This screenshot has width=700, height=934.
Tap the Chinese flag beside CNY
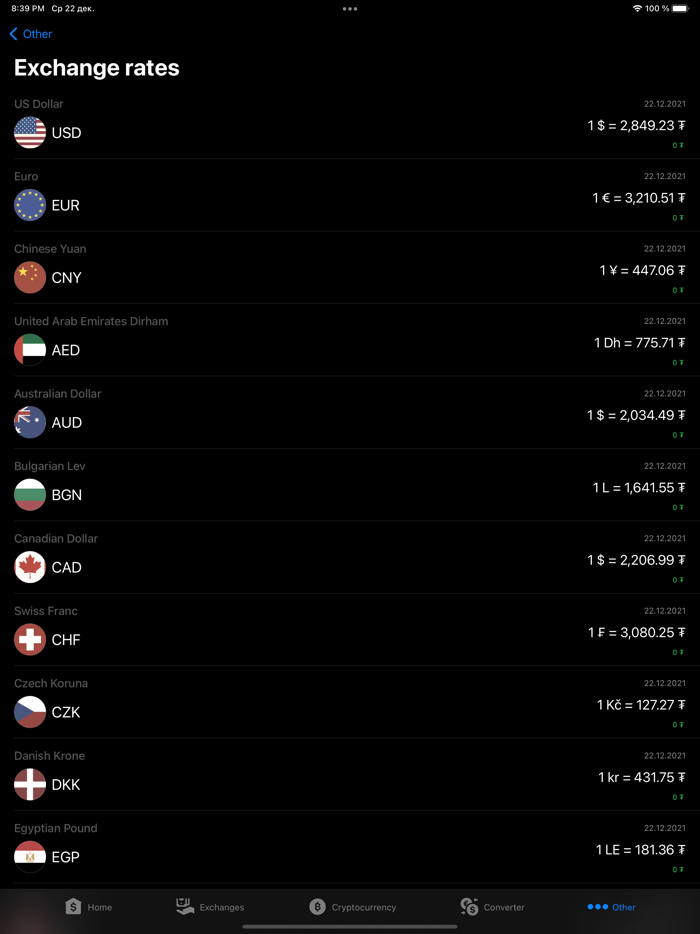(x=29, y=277)
